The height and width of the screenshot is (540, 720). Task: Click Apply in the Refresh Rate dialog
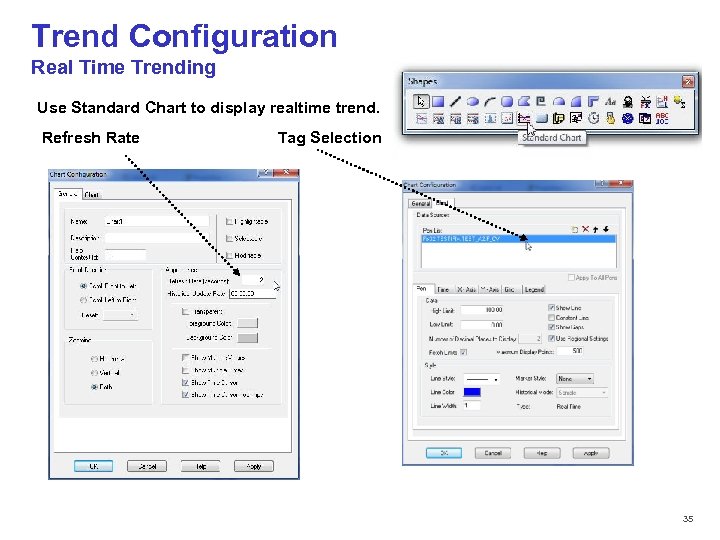(x=253, y=467)
